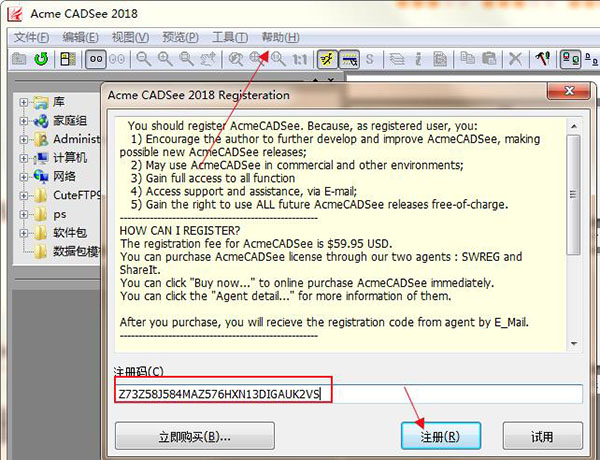Click the document pages icon

click(440, 59)
